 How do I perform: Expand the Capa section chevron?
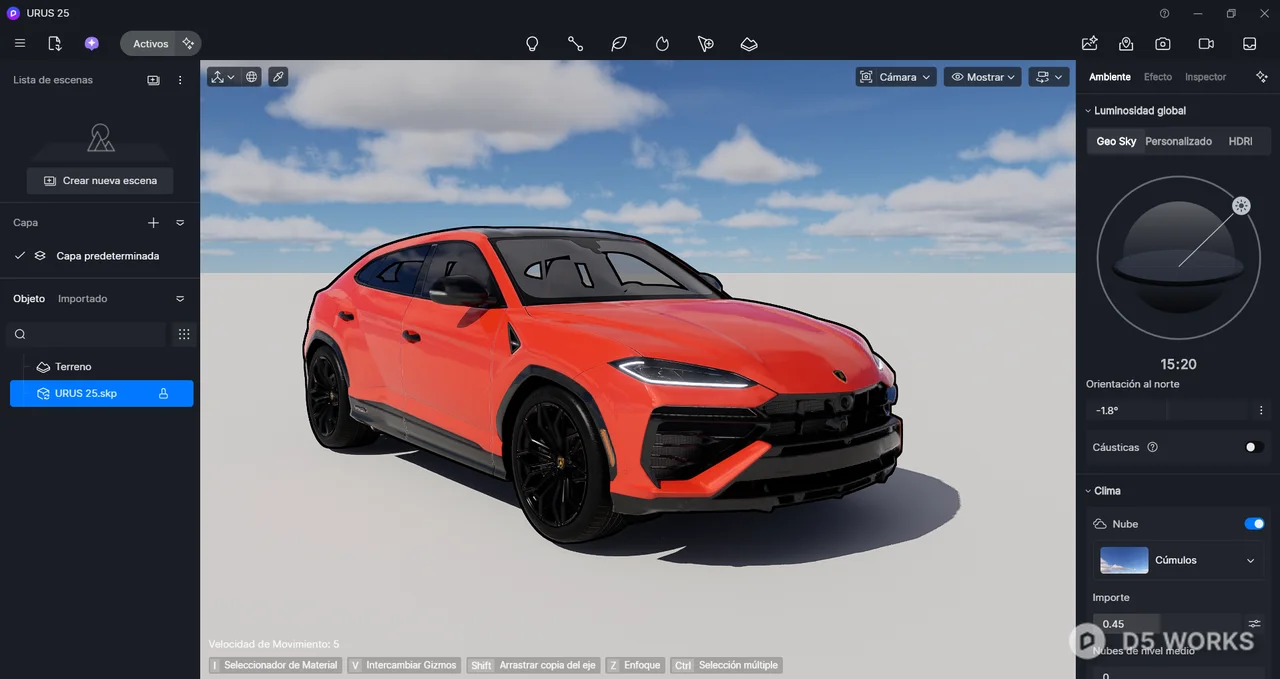(x=180, y=223)
